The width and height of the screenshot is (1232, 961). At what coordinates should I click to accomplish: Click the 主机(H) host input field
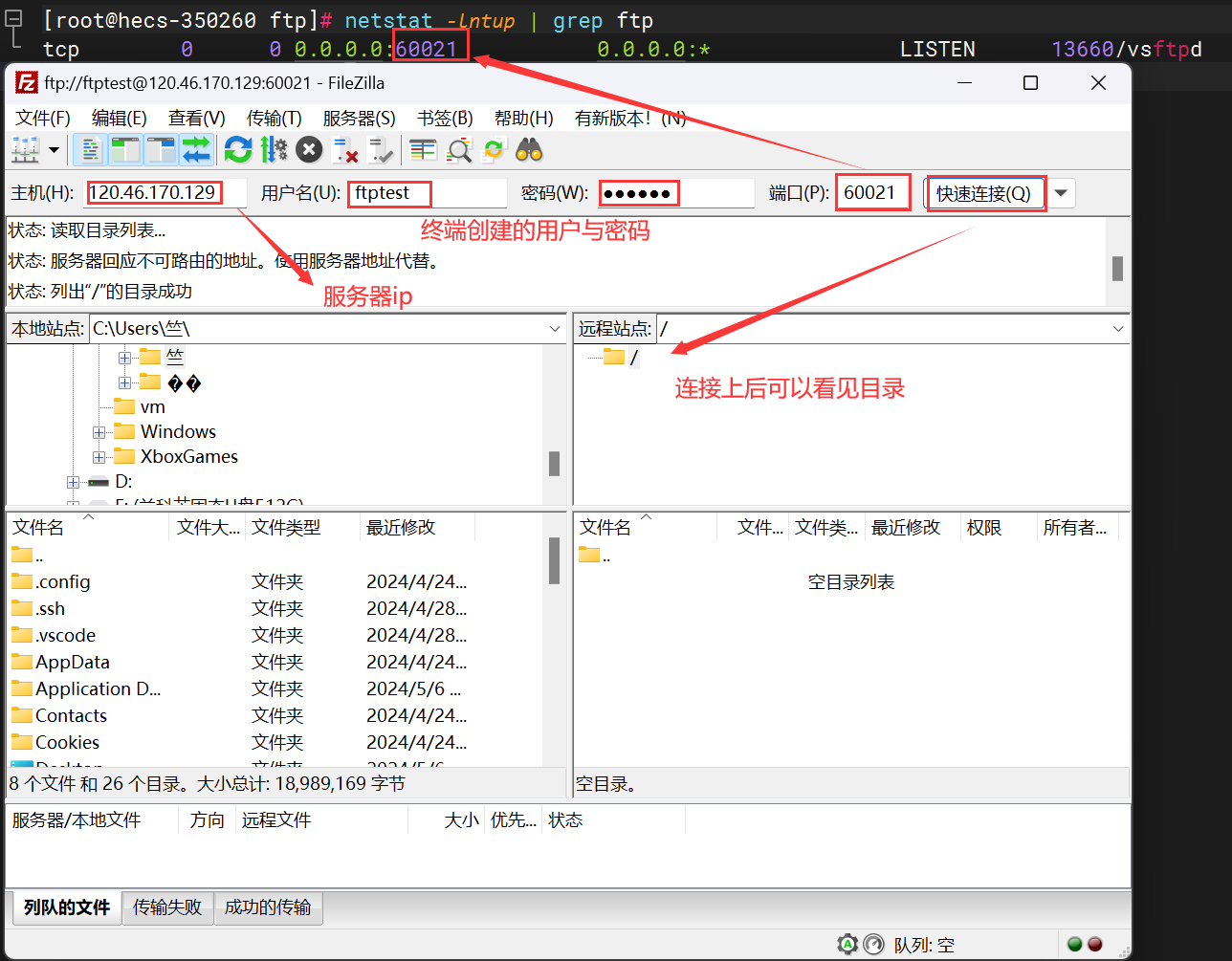(165, 193)
